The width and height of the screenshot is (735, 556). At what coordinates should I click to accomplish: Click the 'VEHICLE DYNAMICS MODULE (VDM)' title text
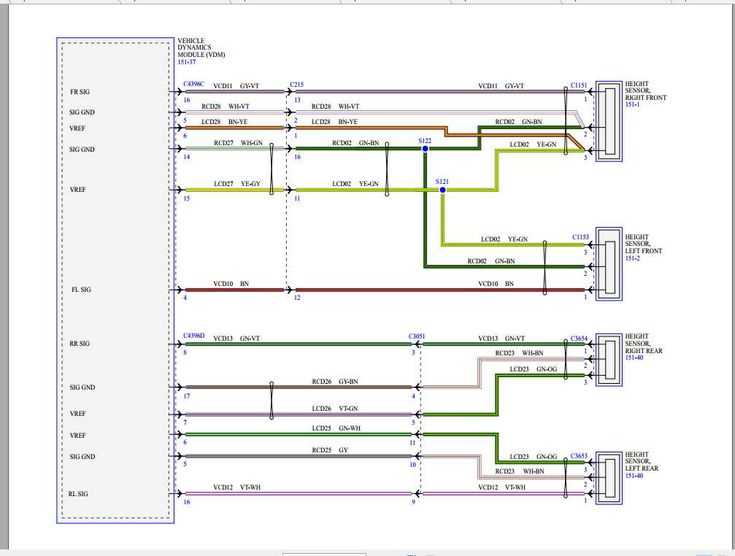tap(201, 48)
